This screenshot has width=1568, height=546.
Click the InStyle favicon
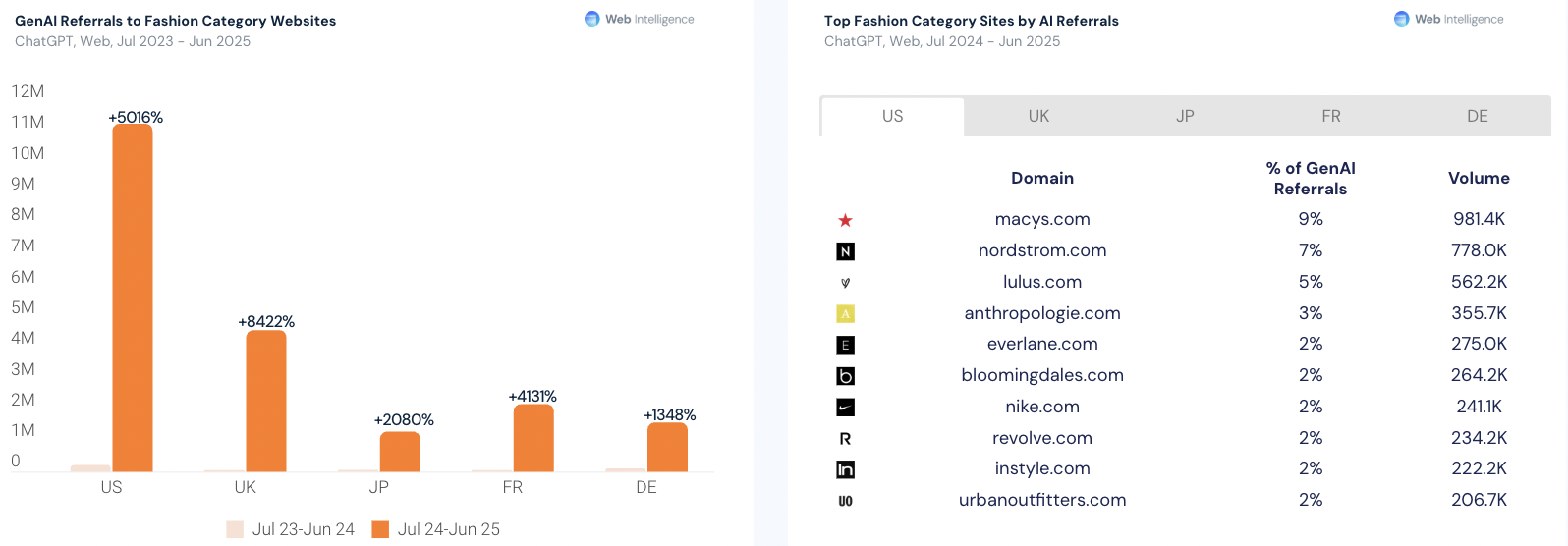pyautogui.click(x=845, y=469)
